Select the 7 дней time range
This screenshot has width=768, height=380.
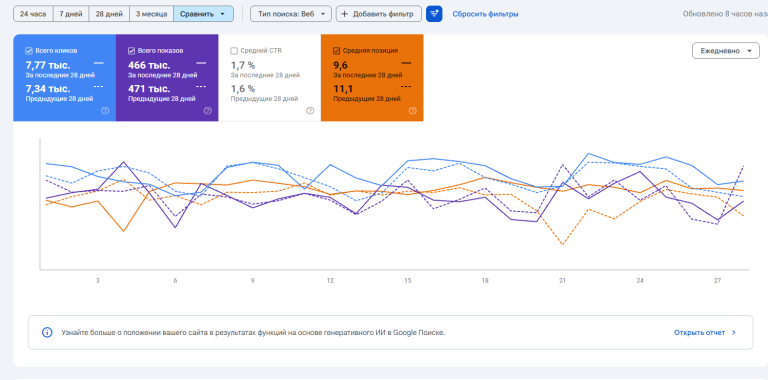[71, 14]
